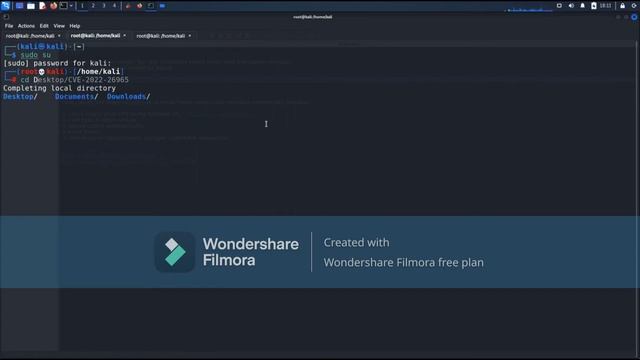Click the 'sudo su' command text
640x360 pixels.
coord(36,55)
